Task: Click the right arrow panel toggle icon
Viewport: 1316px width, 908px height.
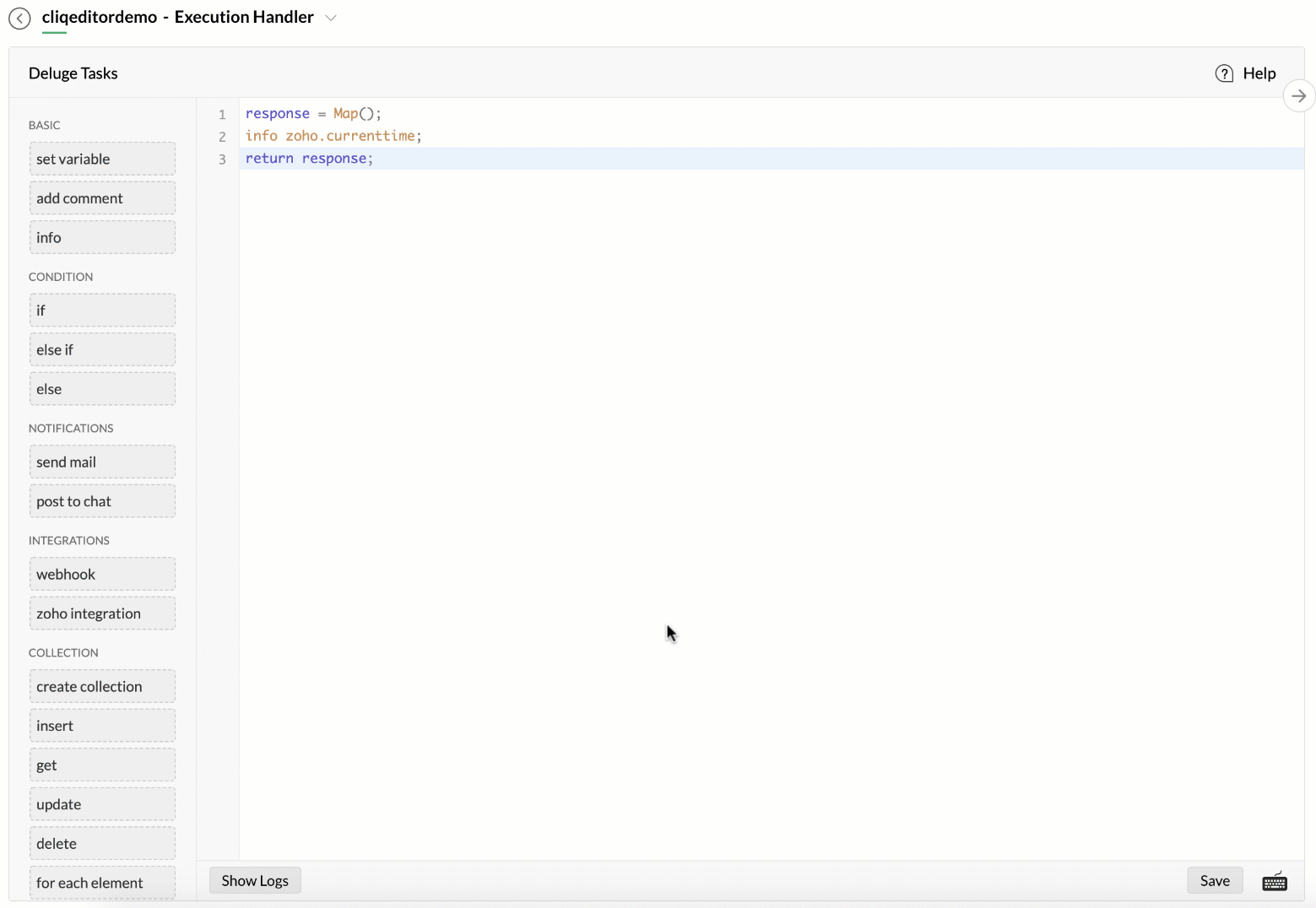Action: point(1298,96)
